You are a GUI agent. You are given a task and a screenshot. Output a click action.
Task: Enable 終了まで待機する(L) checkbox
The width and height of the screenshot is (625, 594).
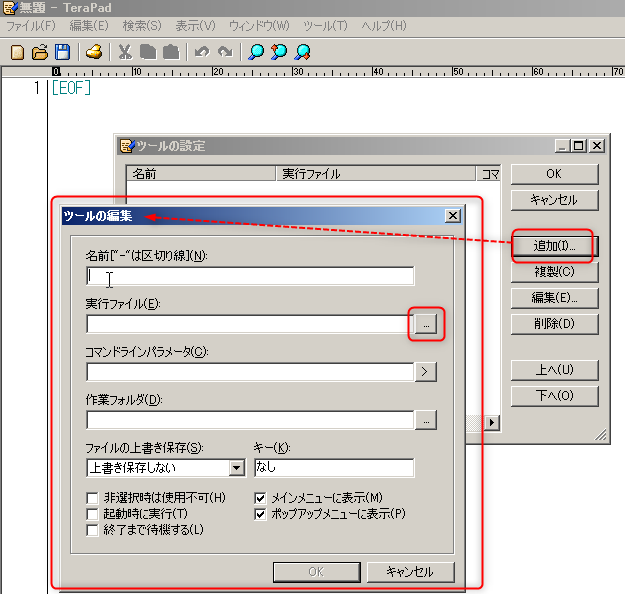coord(92,530)
